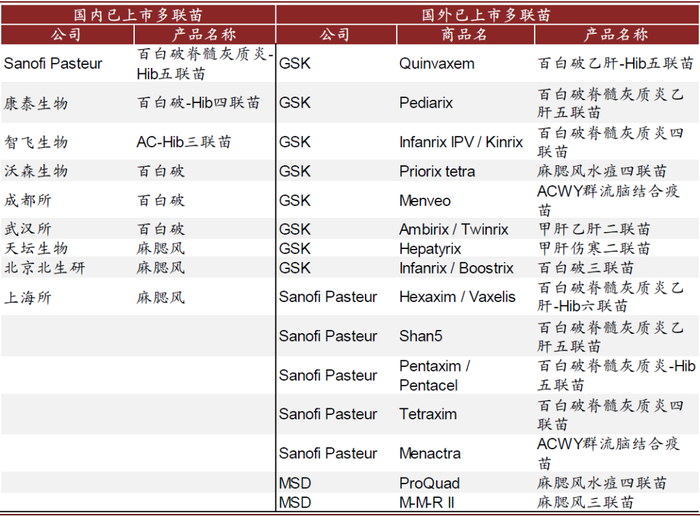The image size is (700, 516).
Task: Select 'GSK' in the Hepatyrix row
Action: [x=295, y=249]
